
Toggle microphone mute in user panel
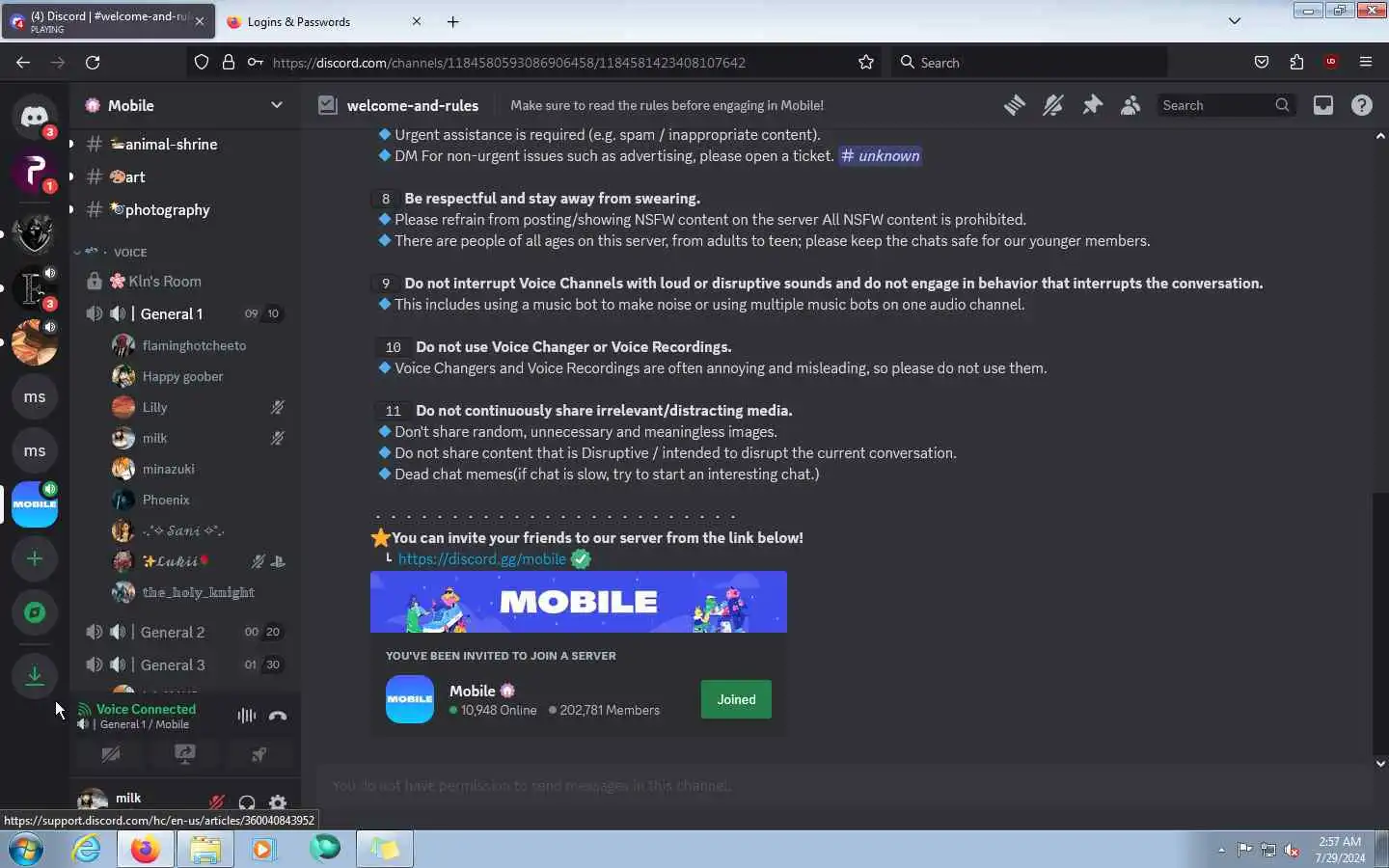point(217,802)
